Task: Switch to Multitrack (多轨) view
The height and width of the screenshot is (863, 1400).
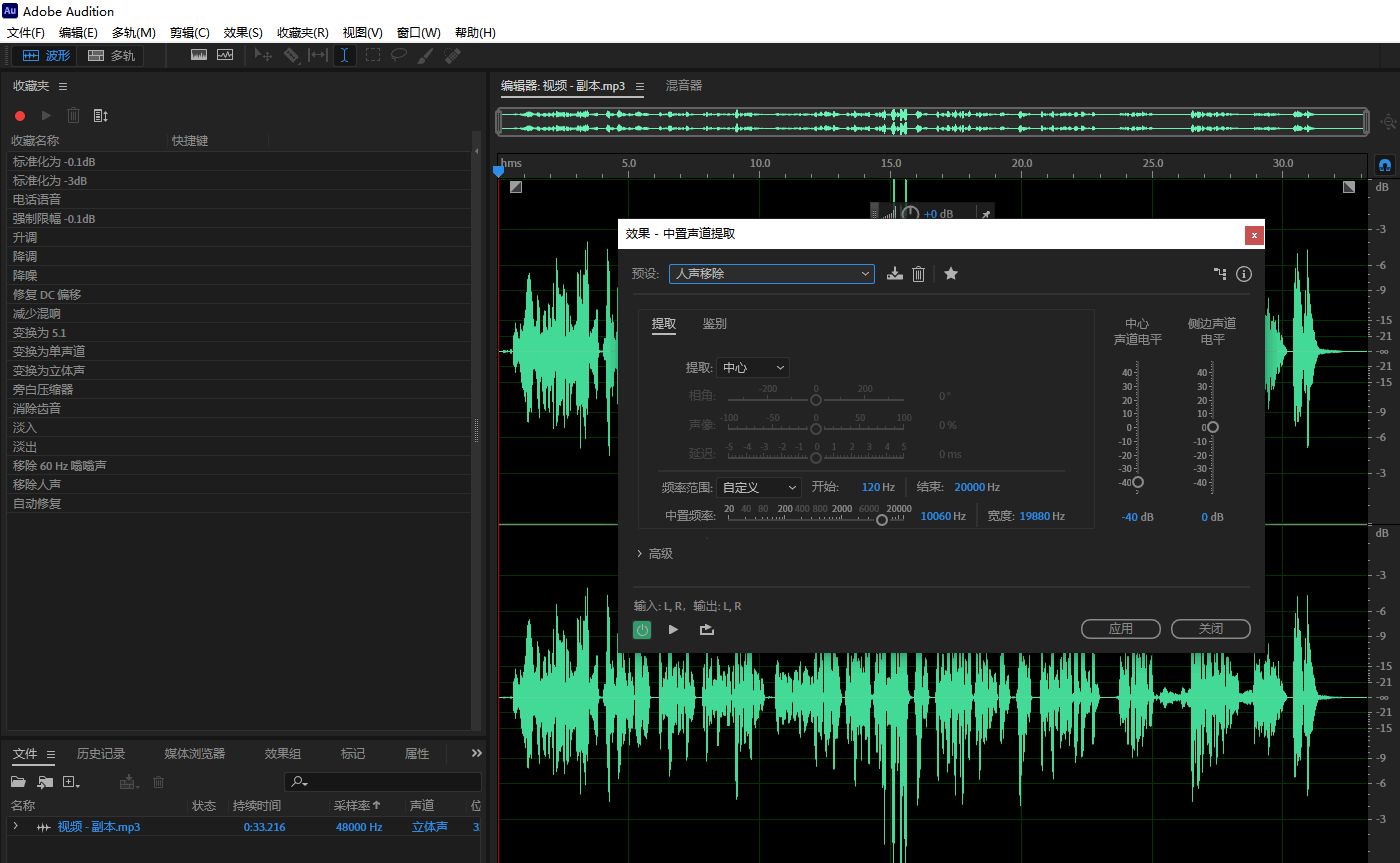Action: (111, 56)
